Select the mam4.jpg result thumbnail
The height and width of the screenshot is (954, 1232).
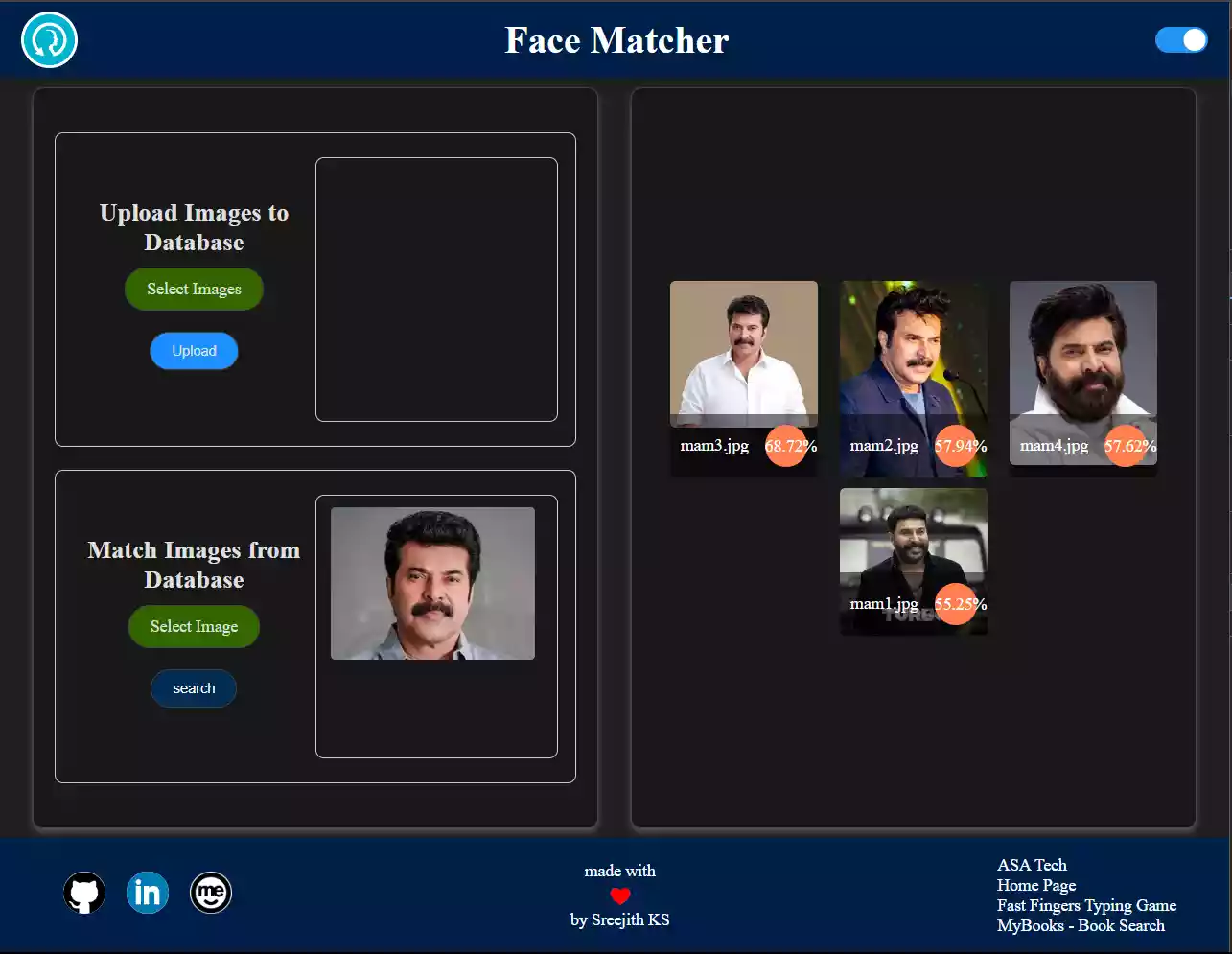(1082, 351)
